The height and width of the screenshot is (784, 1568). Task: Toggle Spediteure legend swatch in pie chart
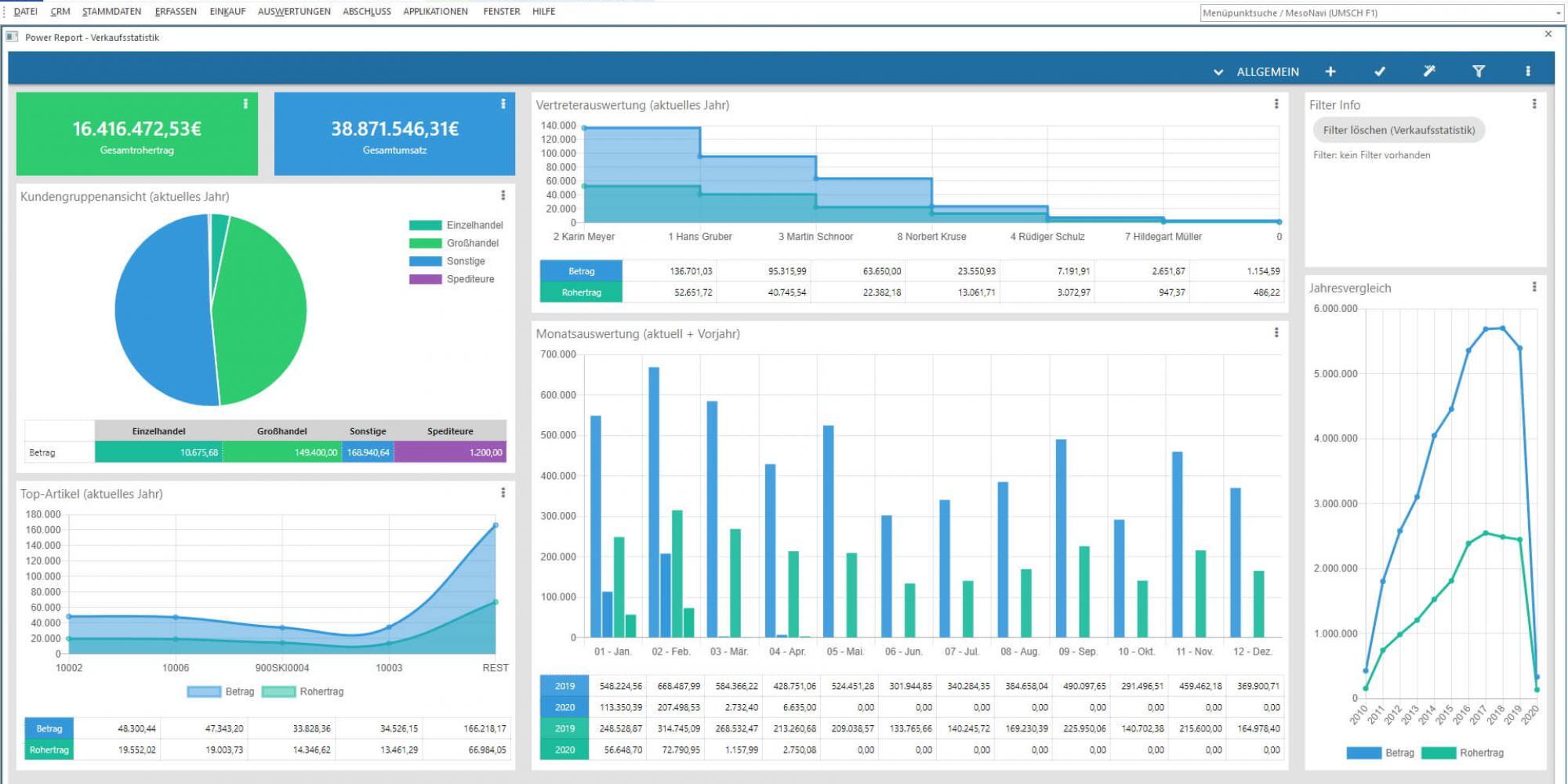[x=425, y=279]
